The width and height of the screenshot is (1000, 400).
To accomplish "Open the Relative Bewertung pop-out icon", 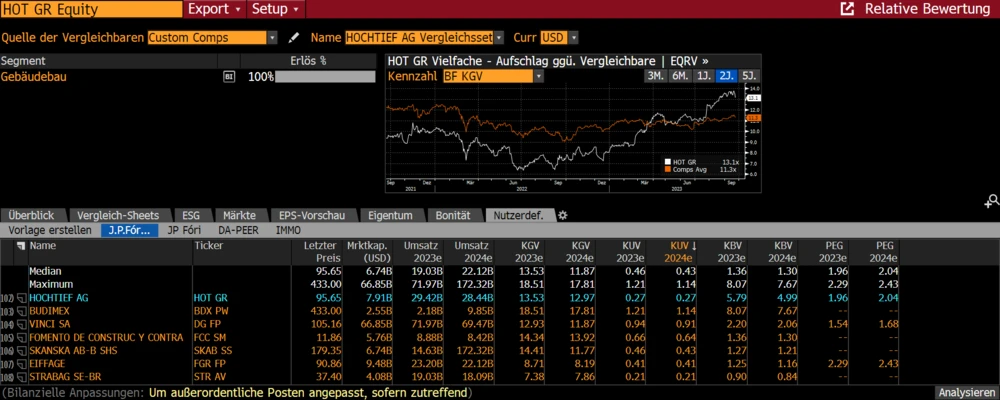I will 848,9.
